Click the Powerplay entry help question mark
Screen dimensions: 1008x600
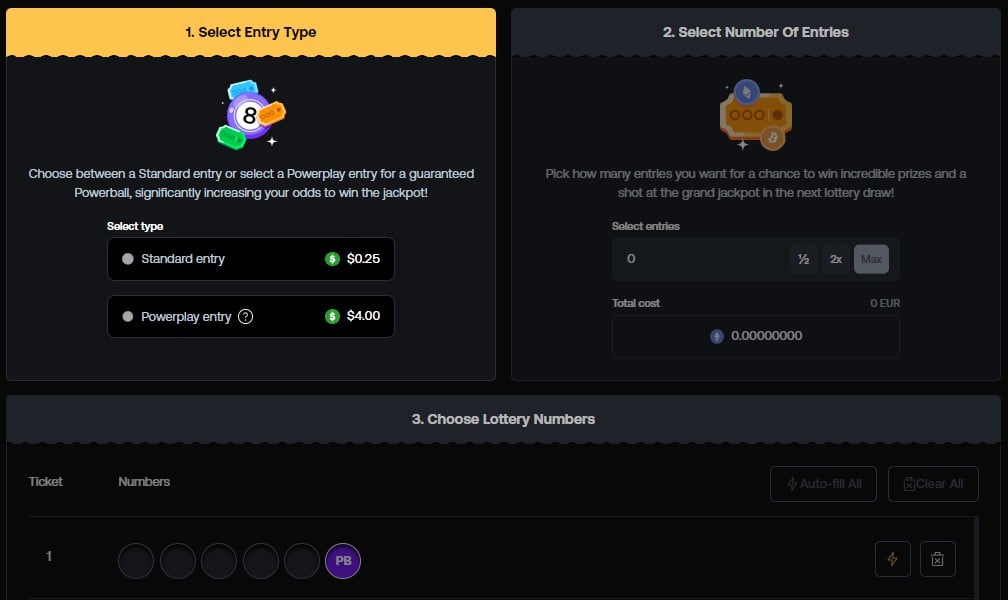point(246,317)
